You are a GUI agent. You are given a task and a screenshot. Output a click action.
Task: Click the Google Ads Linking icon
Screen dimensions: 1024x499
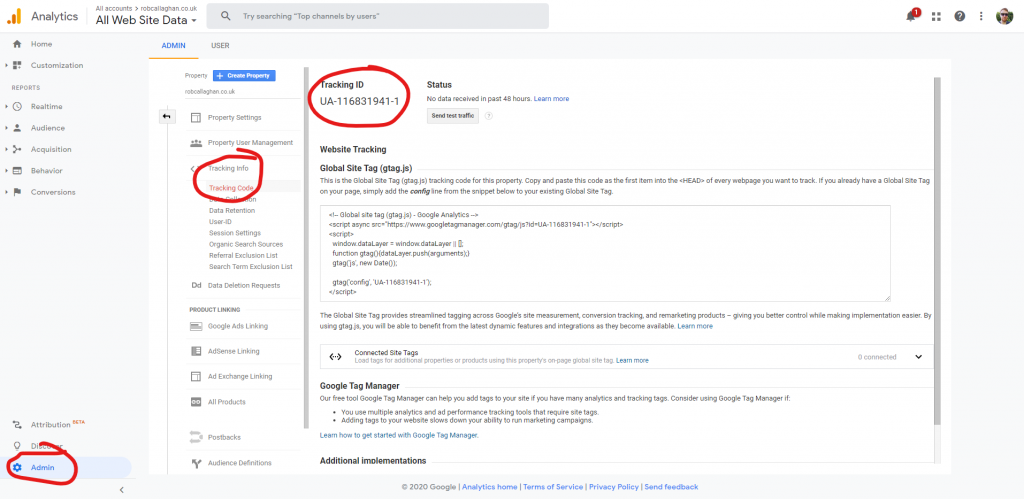click(195, 326)
